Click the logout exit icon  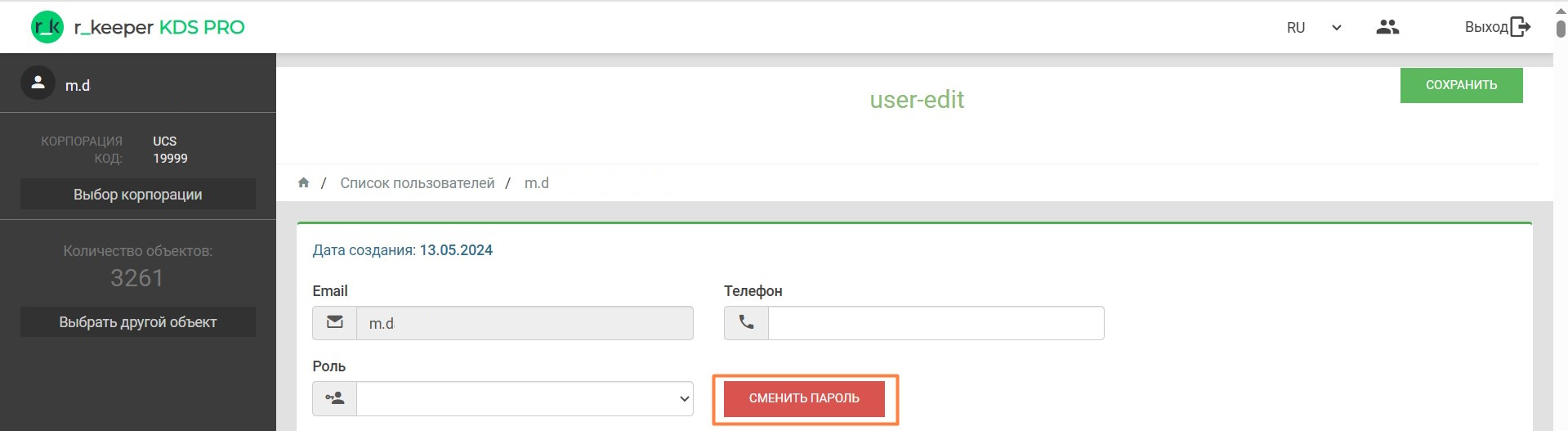pos(1520,27)
